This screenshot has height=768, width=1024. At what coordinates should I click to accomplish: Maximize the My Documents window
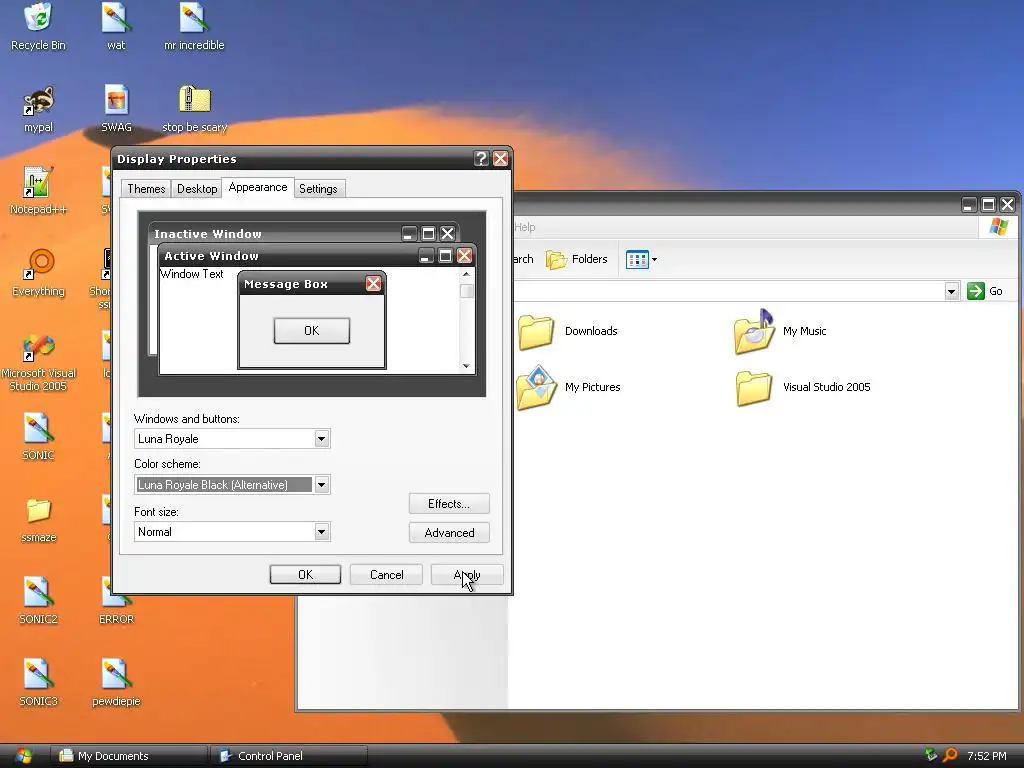tap(989, 205)
